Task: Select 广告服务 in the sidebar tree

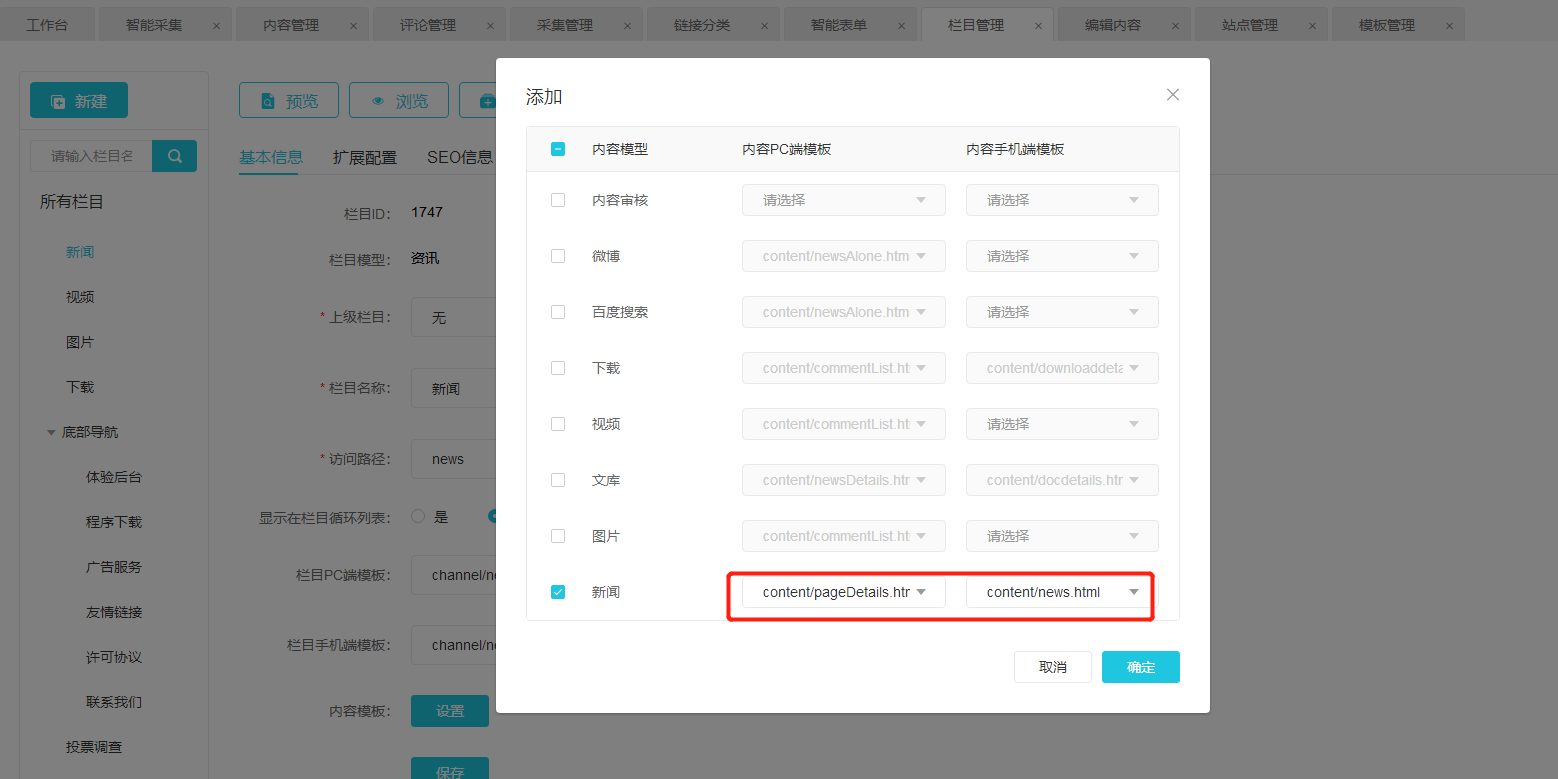Action: click(114, 567)
